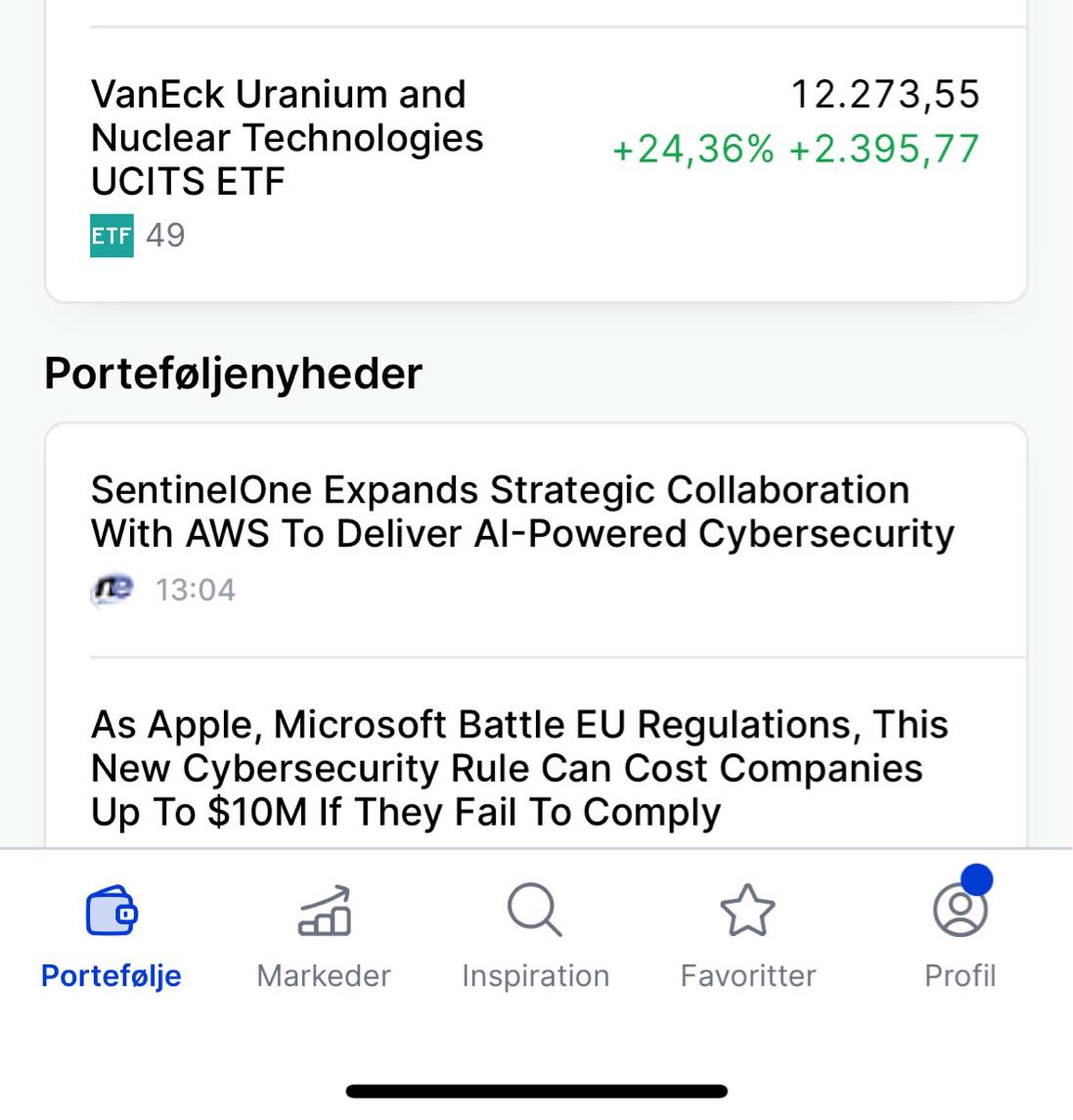Tap the Portefølje wallet icon
The height and width of the screenshot is (1120, 1073).
pos(112,910)
